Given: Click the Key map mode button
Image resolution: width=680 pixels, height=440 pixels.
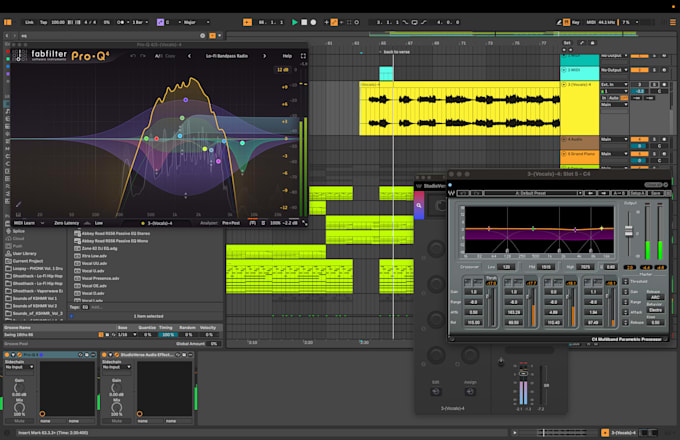Looking at the screenshot, I should (575, 22).
